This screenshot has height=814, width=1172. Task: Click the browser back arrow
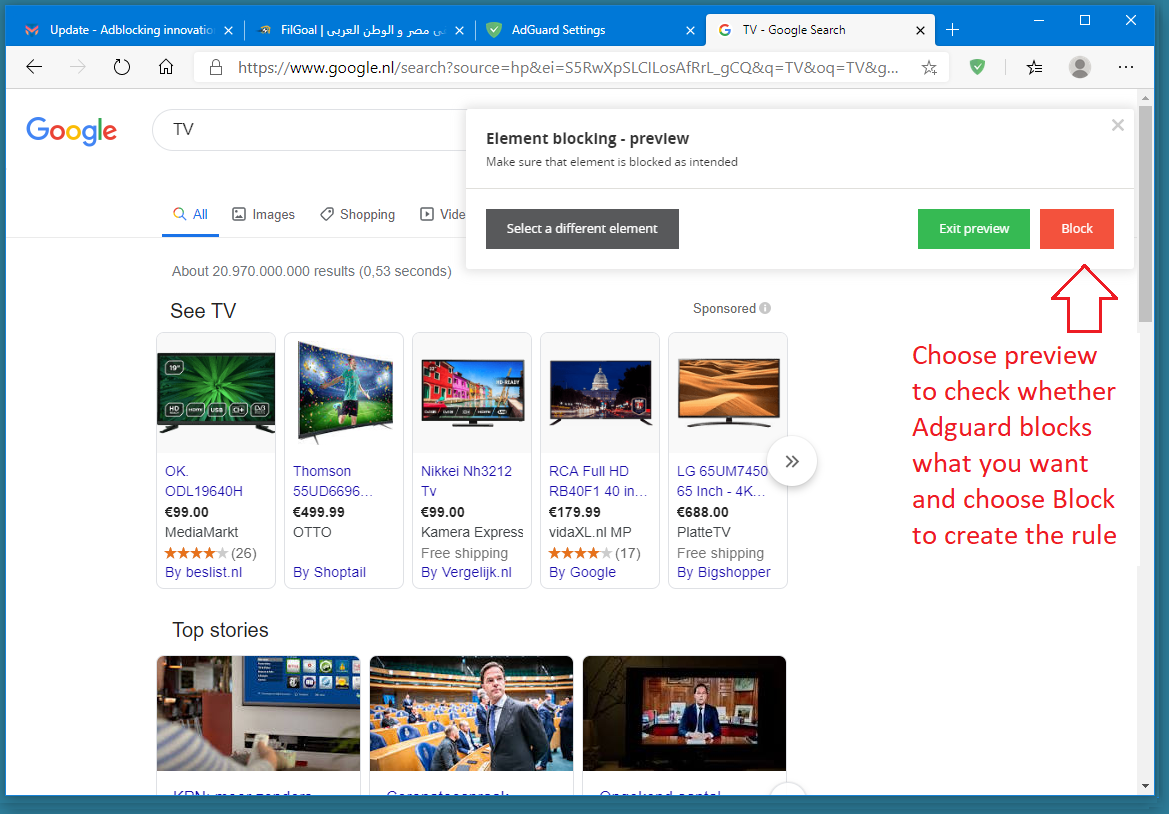pyautogui.click(x=34, y=67)
